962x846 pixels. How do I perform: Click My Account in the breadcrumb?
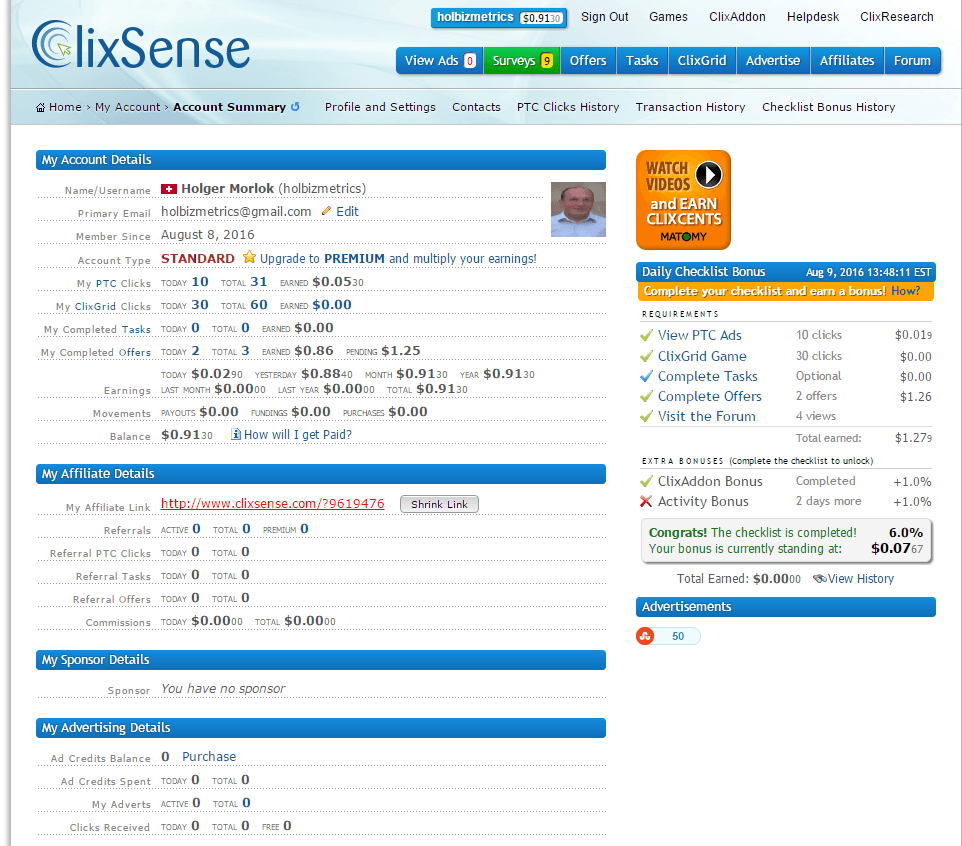click(128, 107)
